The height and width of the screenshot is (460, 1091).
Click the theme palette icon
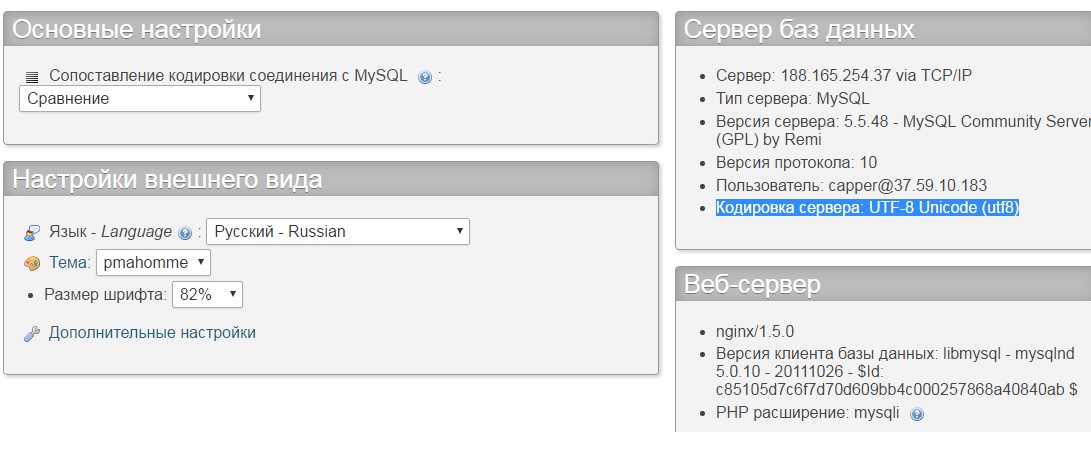(x=32, y=263)
